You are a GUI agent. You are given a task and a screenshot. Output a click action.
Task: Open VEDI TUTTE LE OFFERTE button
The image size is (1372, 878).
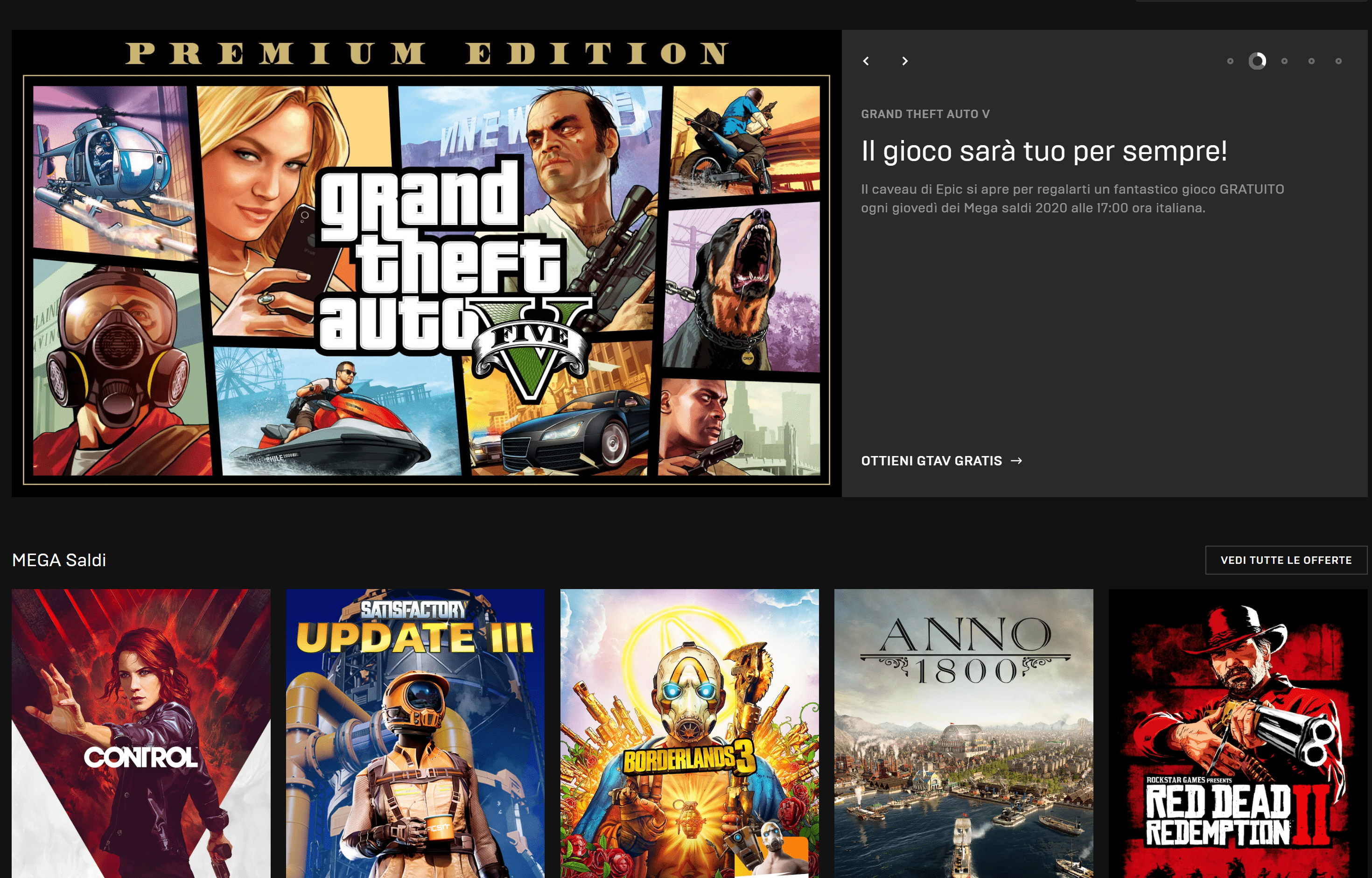[1286, 560]
